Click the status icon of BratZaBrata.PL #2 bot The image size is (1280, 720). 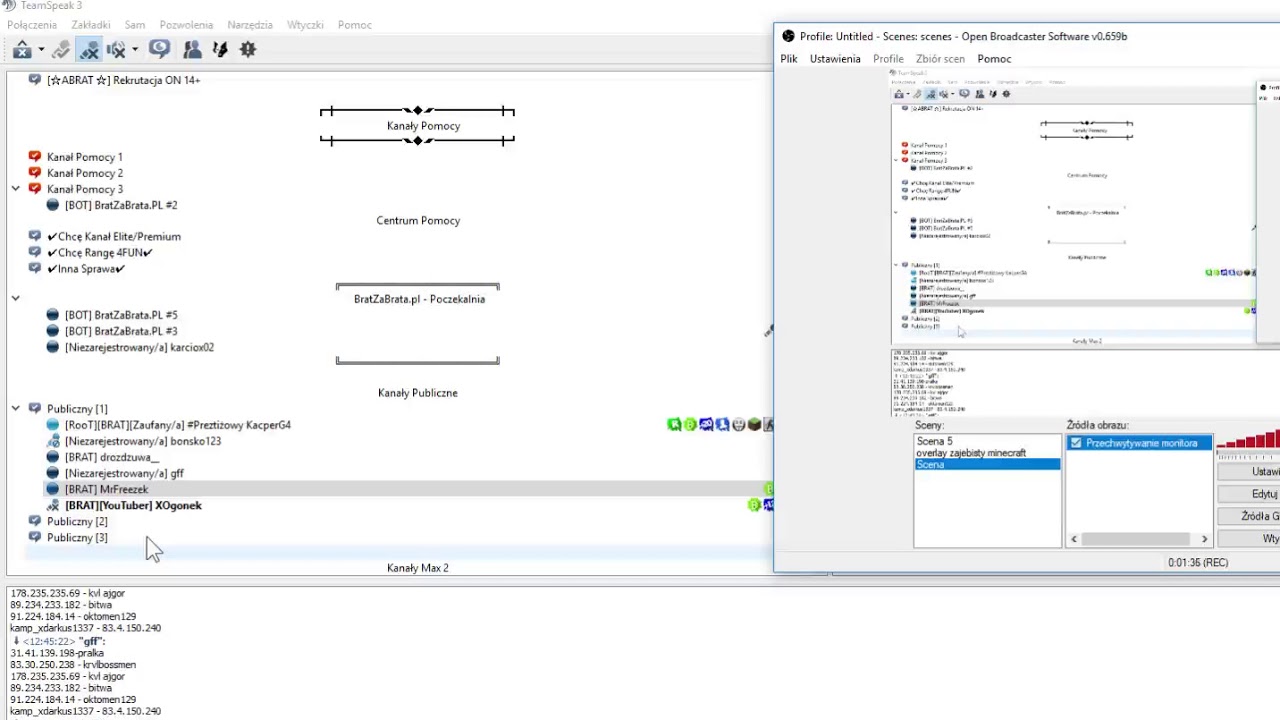pyautogui.click(x=53, y=205)
